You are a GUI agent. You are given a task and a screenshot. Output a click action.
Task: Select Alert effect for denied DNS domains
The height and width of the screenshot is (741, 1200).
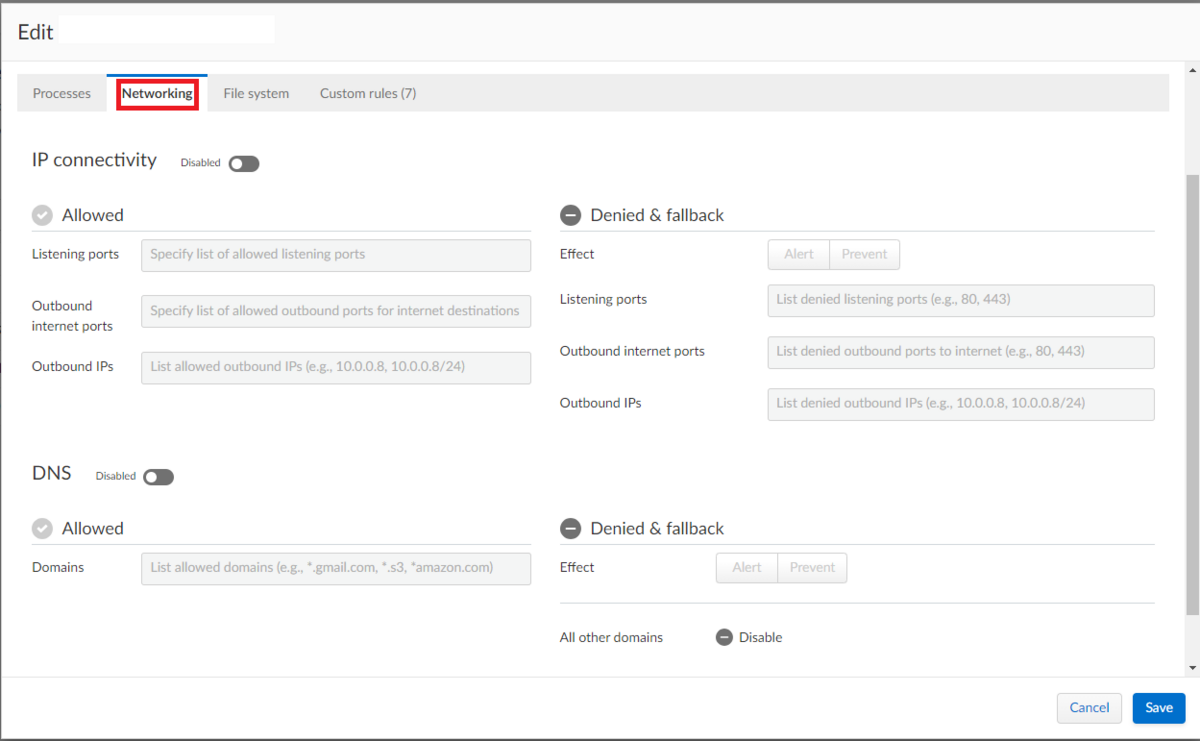(x=746, y=567)
